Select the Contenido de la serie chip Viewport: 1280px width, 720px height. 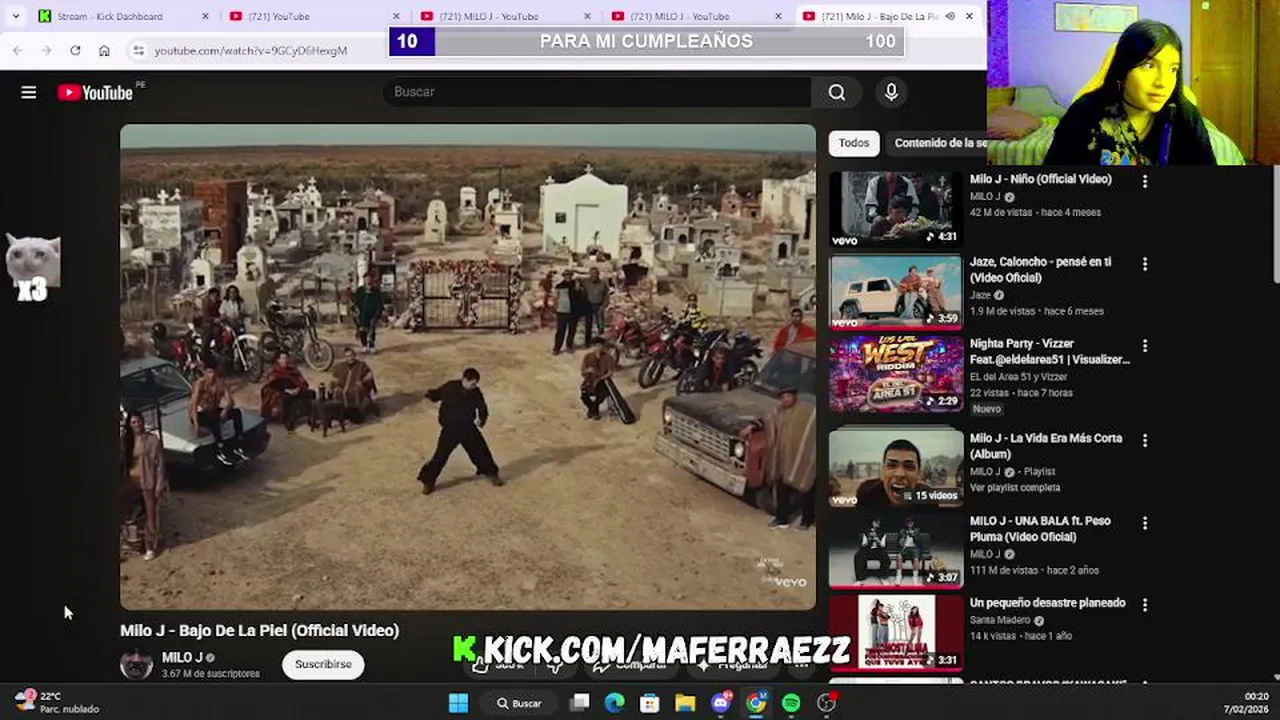point(938,143)
